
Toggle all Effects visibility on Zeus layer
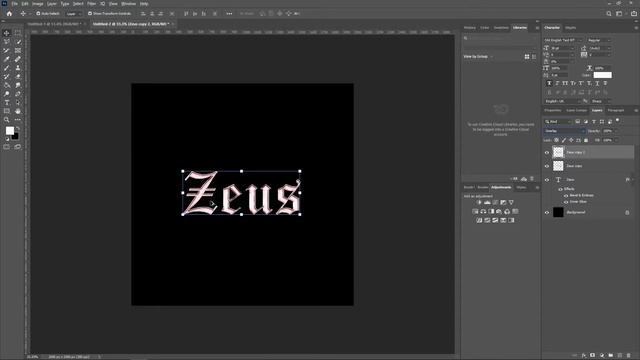pos(560,189)
